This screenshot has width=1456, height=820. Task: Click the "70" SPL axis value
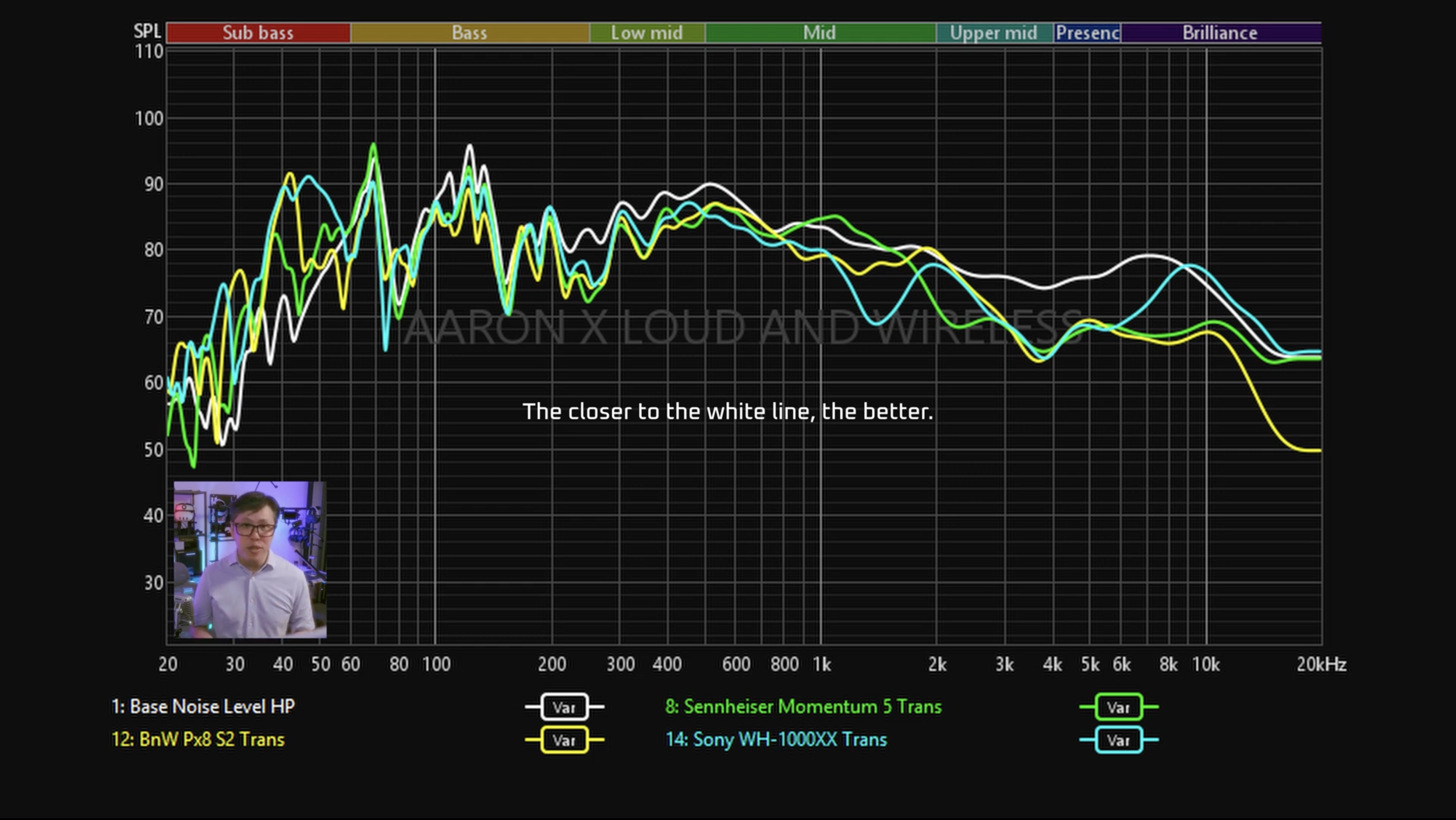154,317
